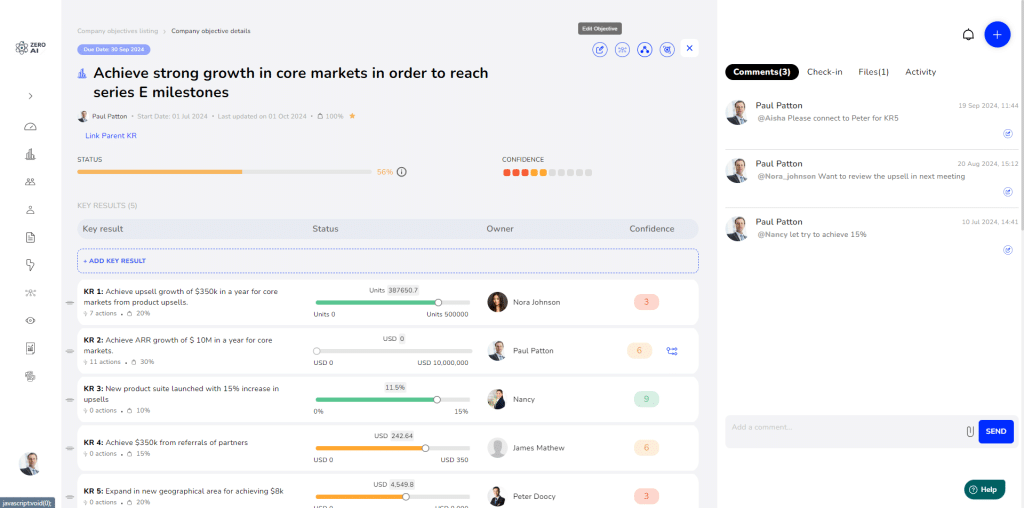Click the attachment paperclip in comment box
Image resolution: width=1024 pixels, height=508 pixels.
pos(969,431)
